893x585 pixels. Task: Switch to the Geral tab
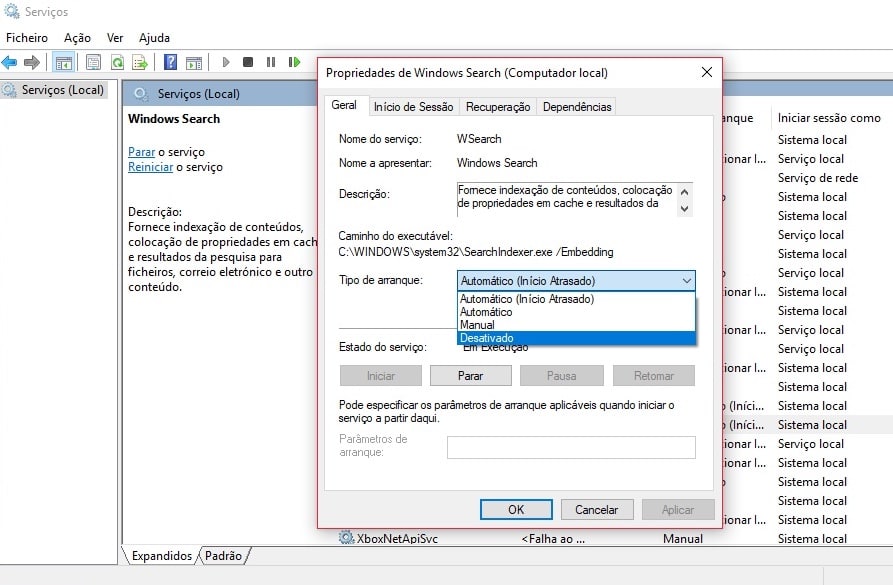(344, 105)
